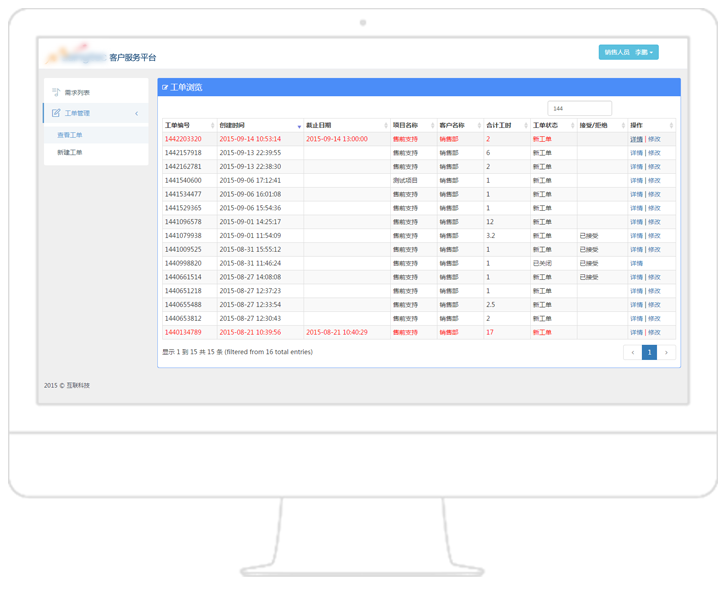Screen dimensions: 727x598
Task: Click the search filter field containing 144
Action: pos(579,108)
